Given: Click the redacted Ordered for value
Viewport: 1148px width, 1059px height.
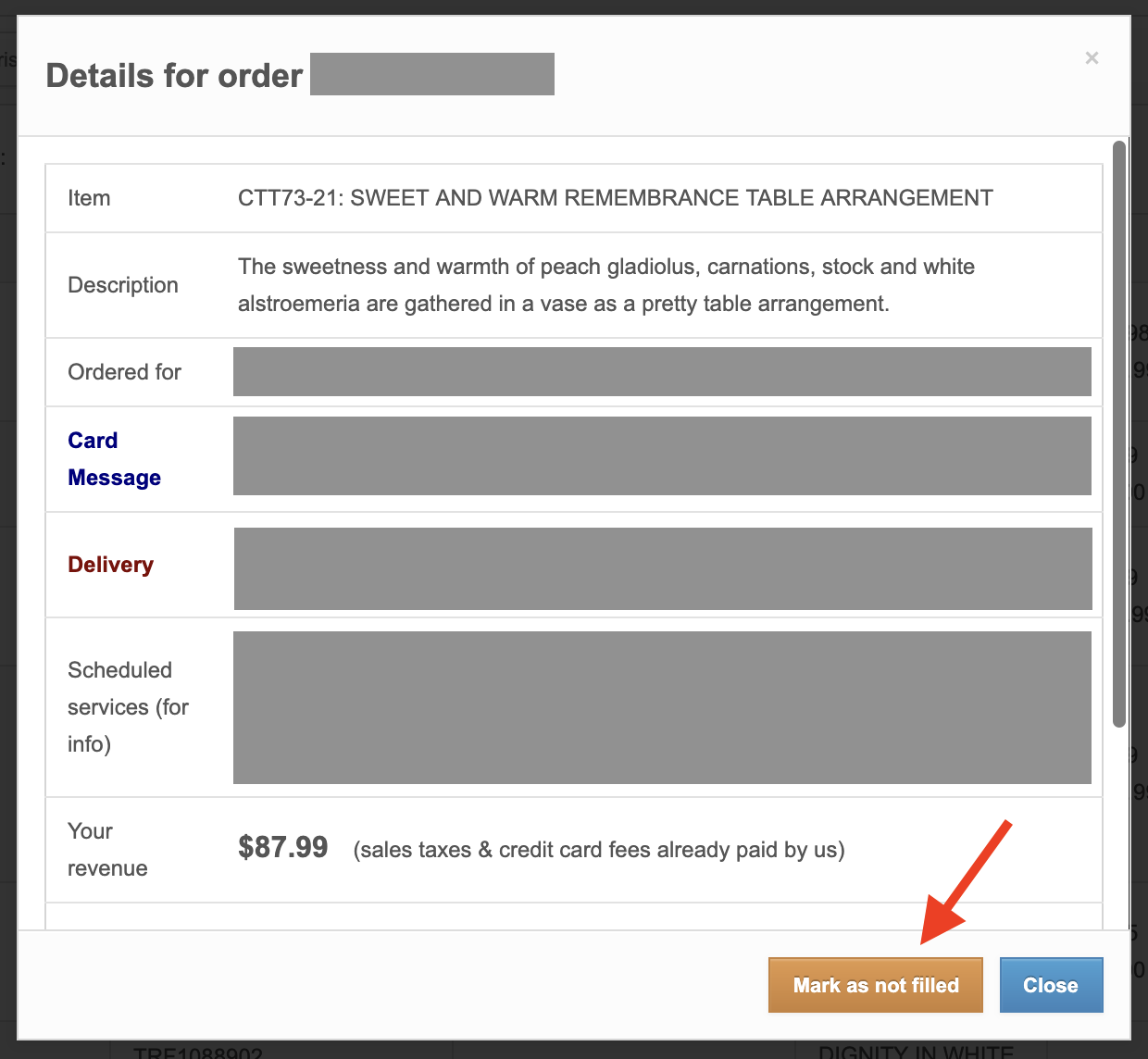Looking at the screenshot, I should tap(662, 372).
